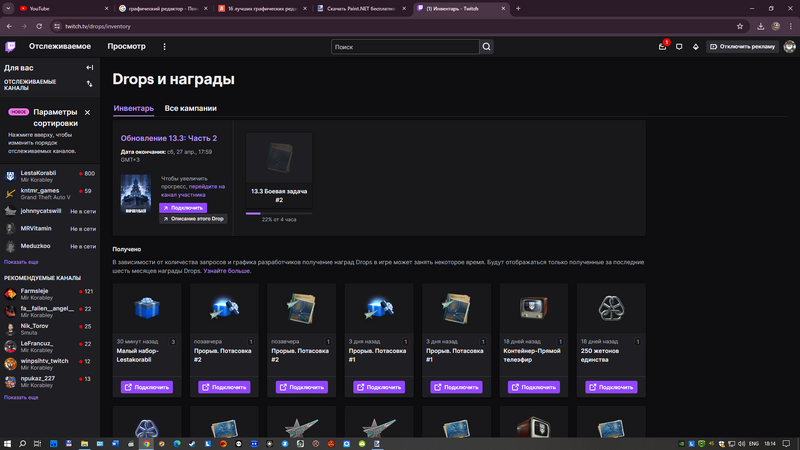Collapse the 'Для вас' sidebar
Screen dimensions: 800x450
tap(90, 68)
